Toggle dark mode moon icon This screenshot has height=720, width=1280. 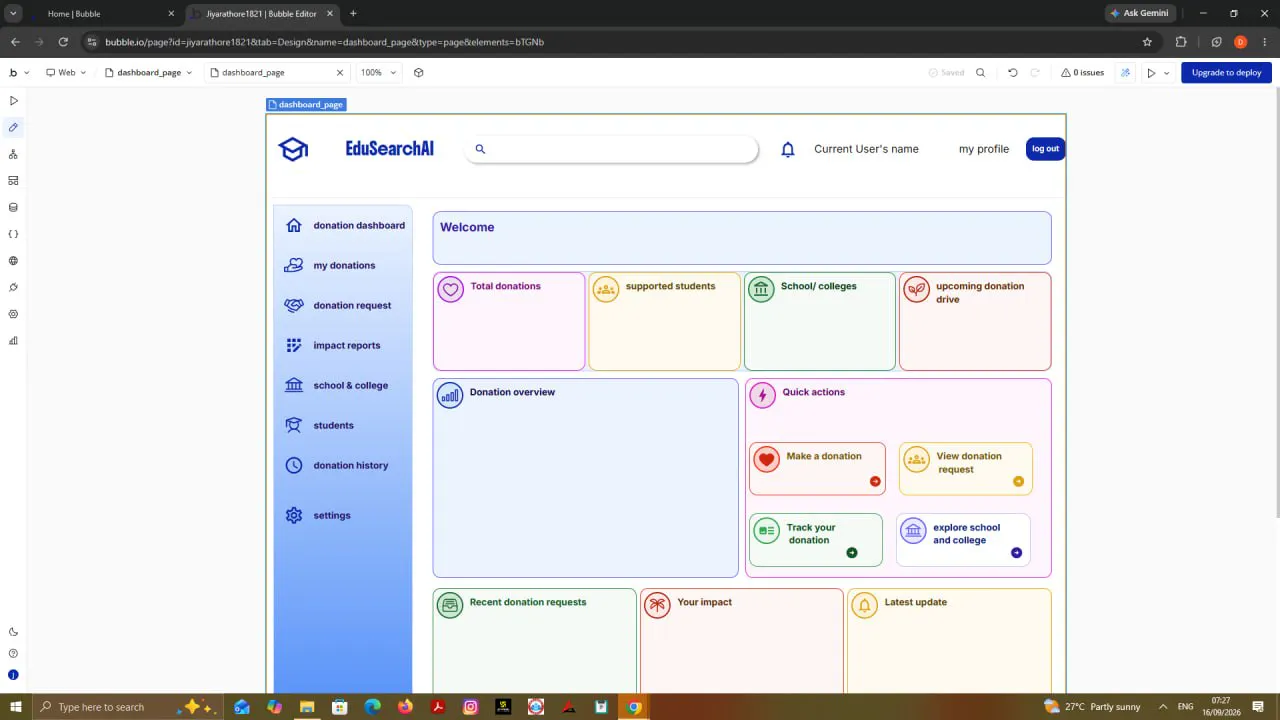coord(13,632)
